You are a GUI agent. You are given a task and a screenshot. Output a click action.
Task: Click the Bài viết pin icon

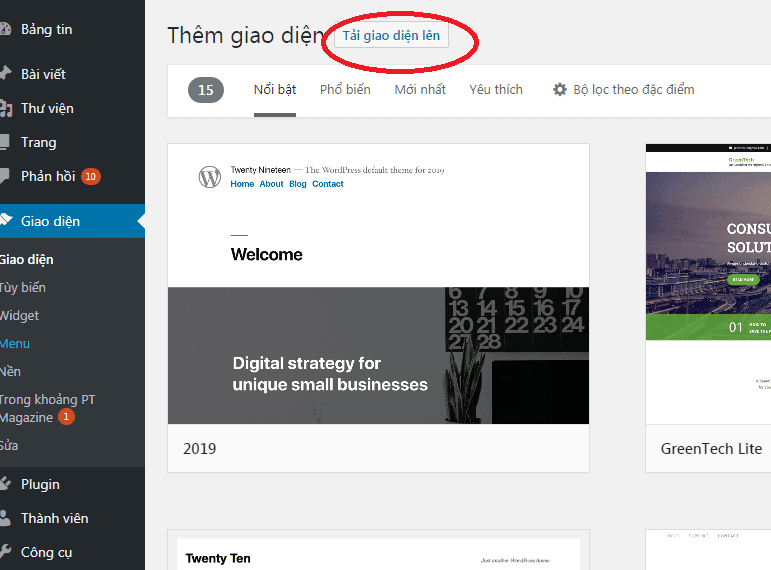5,74
